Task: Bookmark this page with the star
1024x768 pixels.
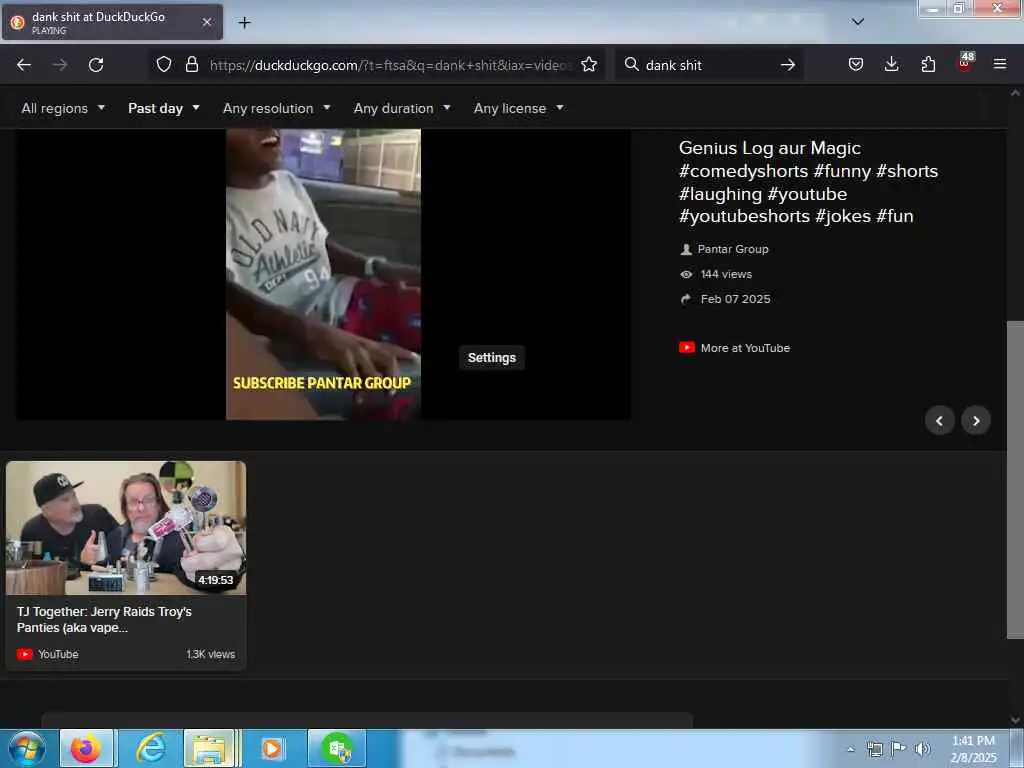Action: pos(589,64)
